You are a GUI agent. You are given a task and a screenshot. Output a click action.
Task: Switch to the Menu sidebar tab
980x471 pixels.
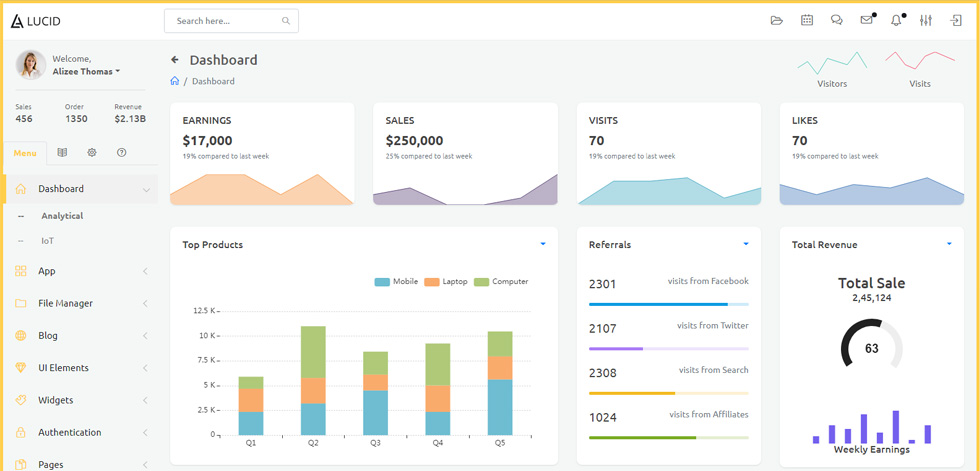[x=25, y=153]
